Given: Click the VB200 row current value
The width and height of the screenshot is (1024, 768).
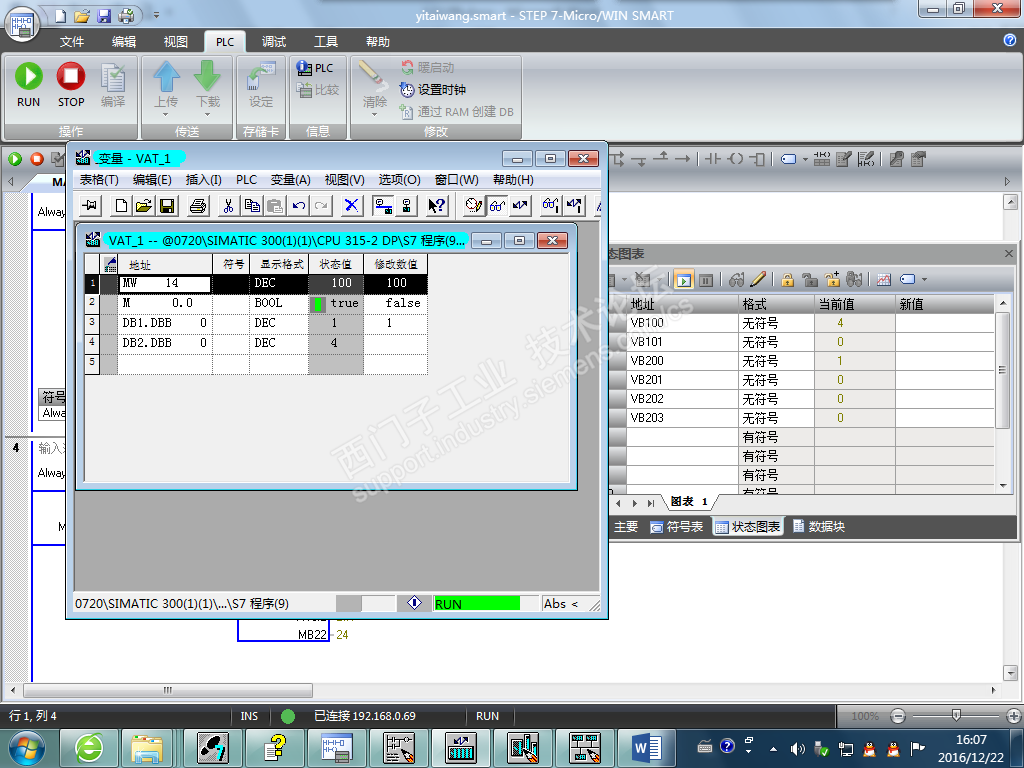Looking at the screenshot, I should coord(854,361).
